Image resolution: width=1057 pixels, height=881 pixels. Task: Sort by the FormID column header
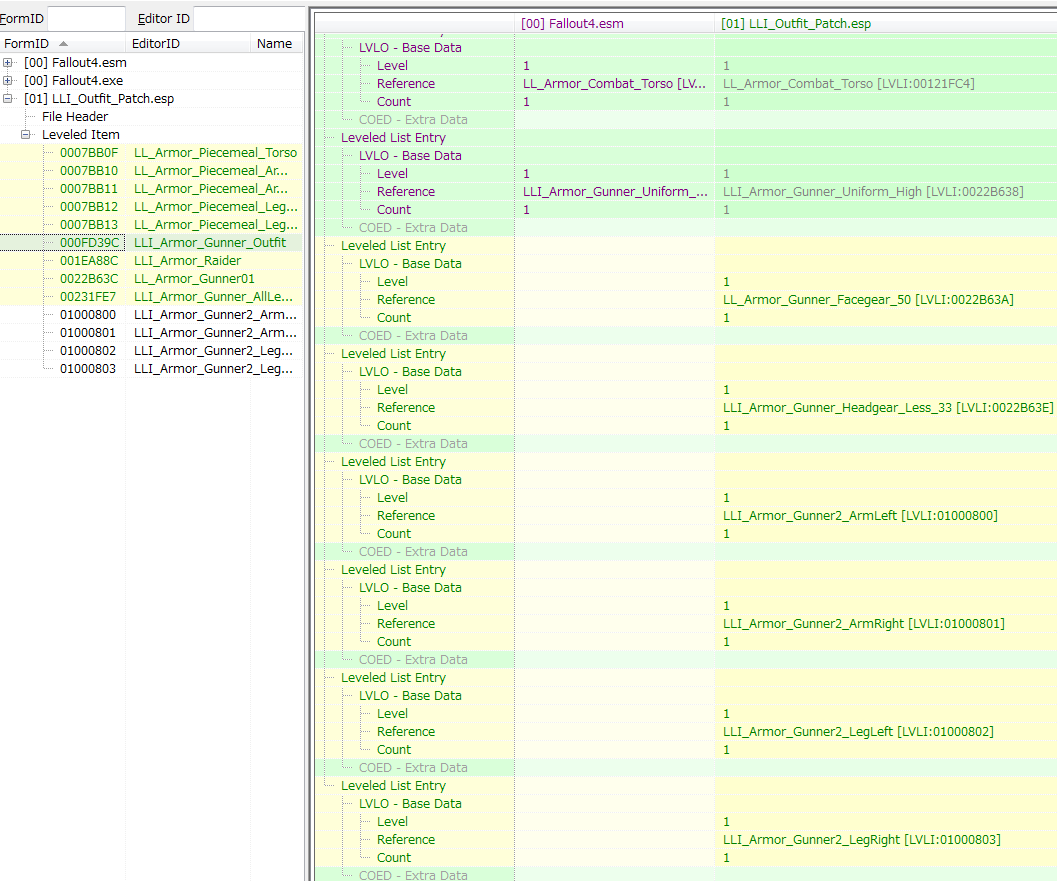click(63, 44)
